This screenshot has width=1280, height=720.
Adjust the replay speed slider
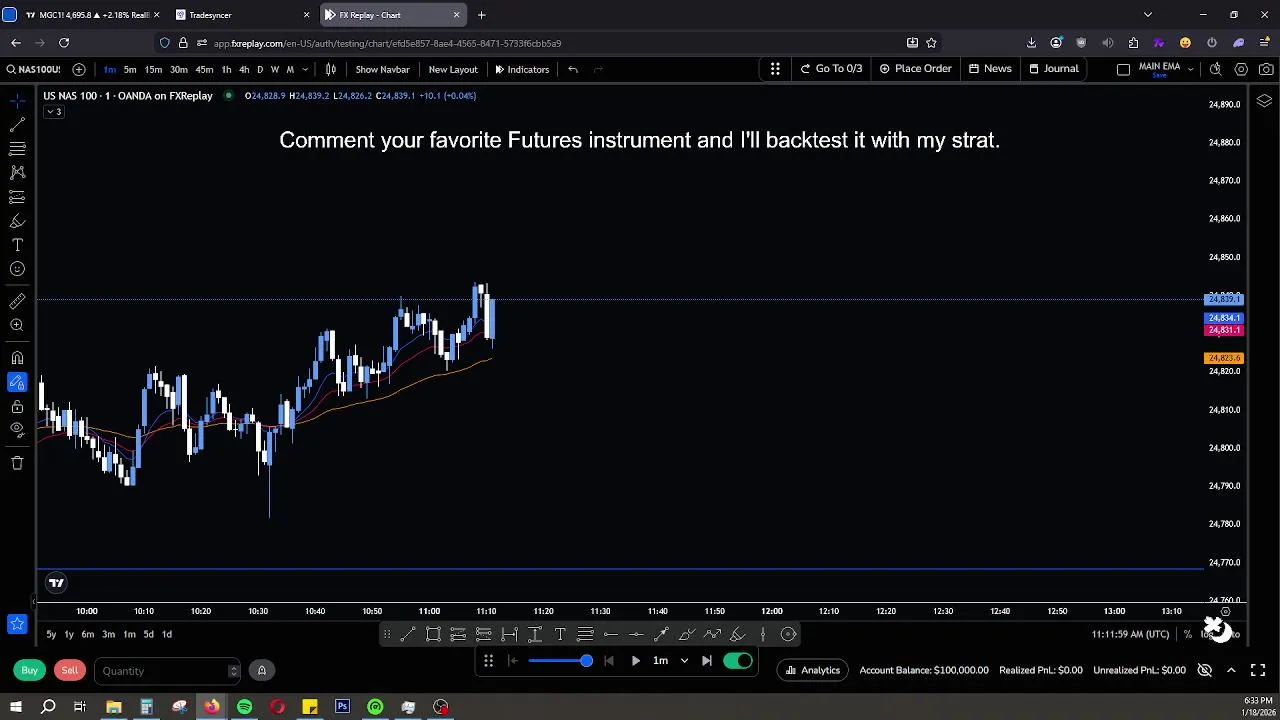coord(560,660)
